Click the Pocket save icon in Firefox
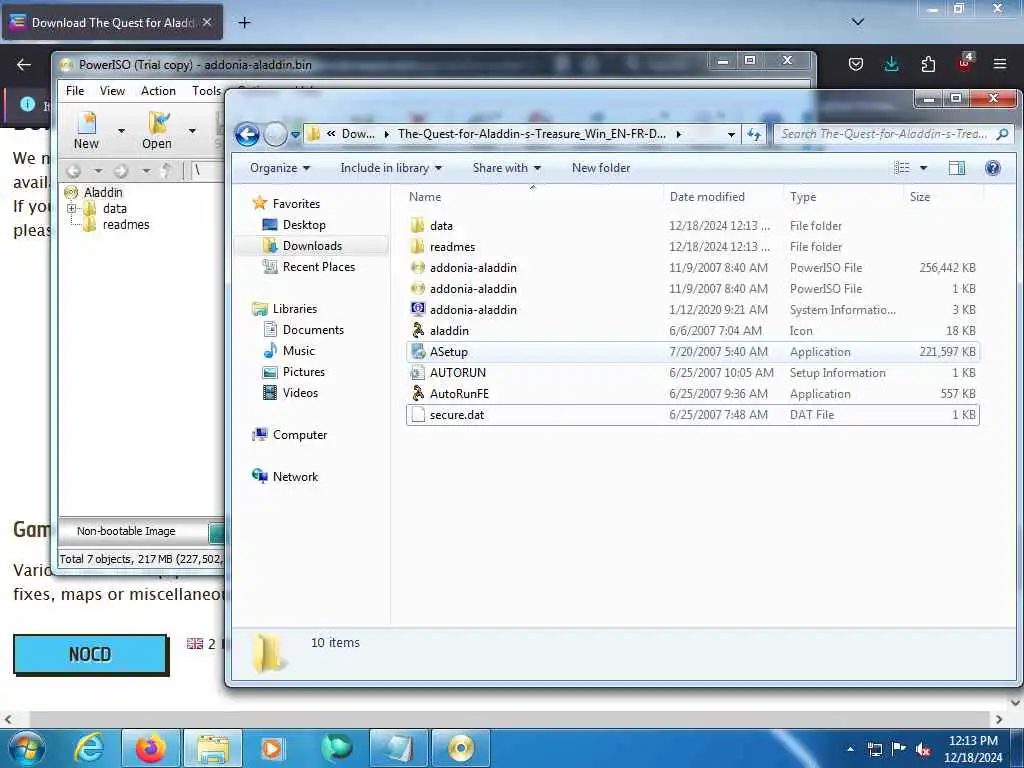 point(856,64)
